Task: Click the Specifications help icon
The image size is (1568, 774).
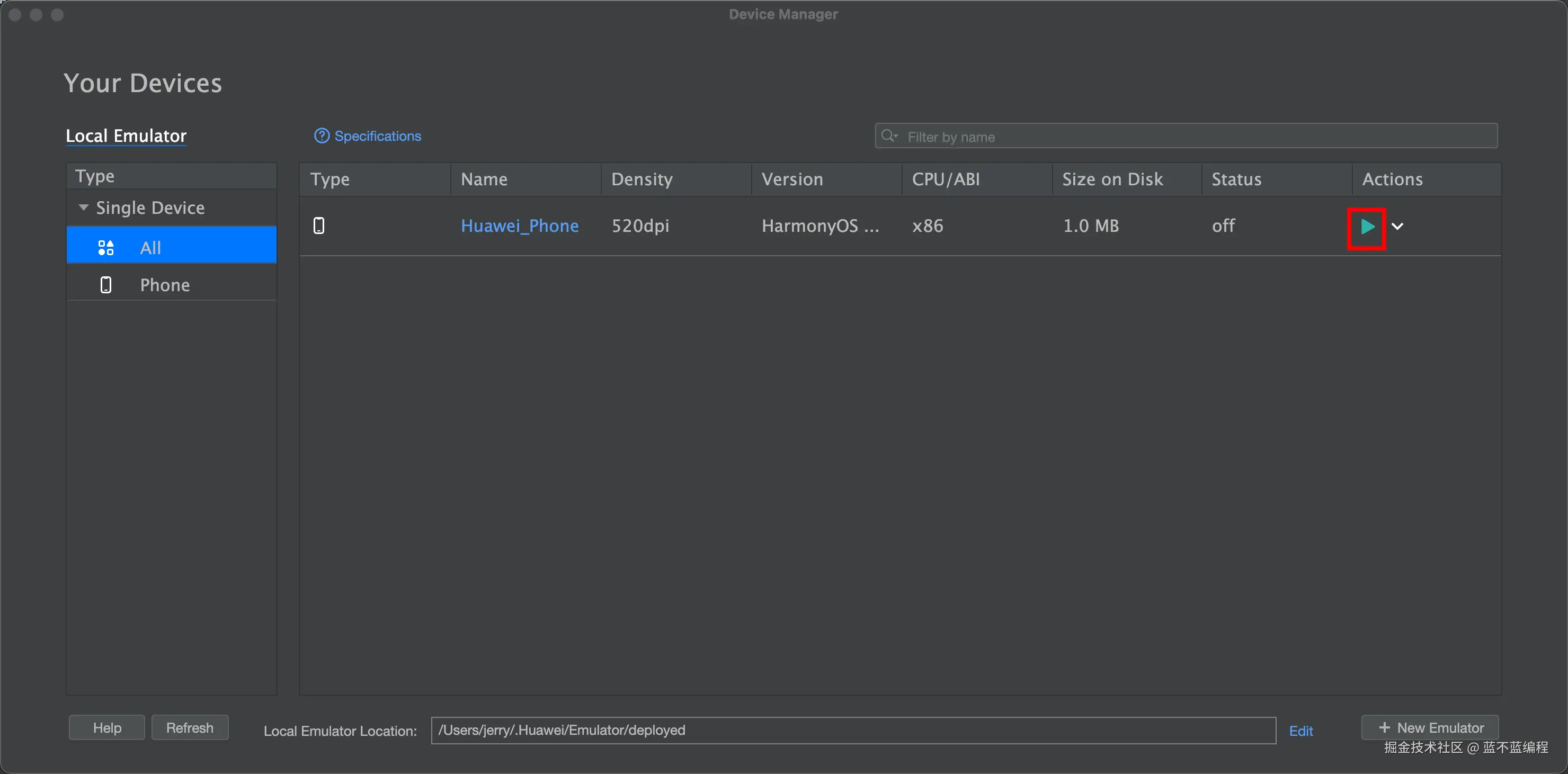Action: [x=322, y=136]
